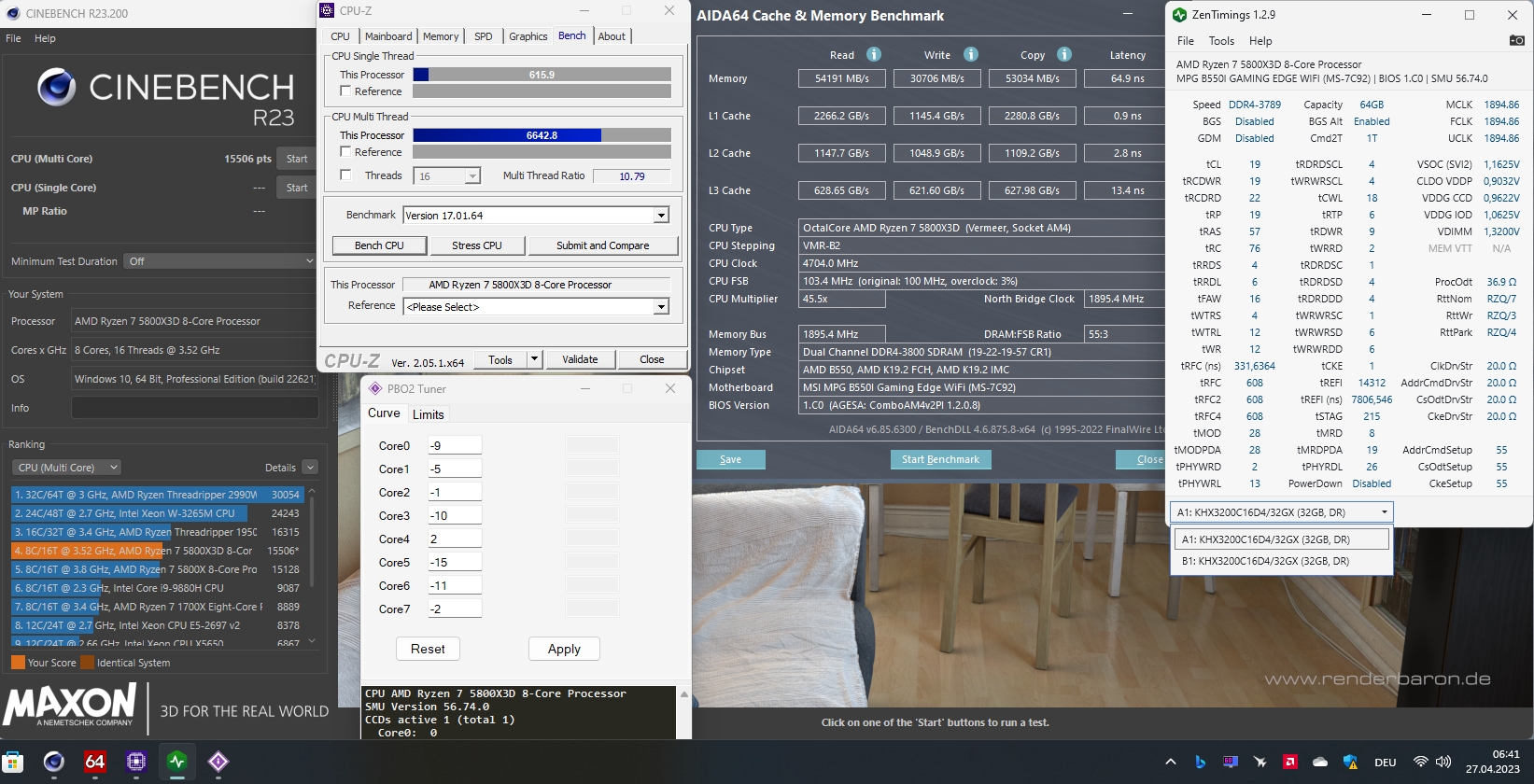Open the CPU-Z taskbar icon
This screenshot has width=1534, height=784.
tap(136, 762)
